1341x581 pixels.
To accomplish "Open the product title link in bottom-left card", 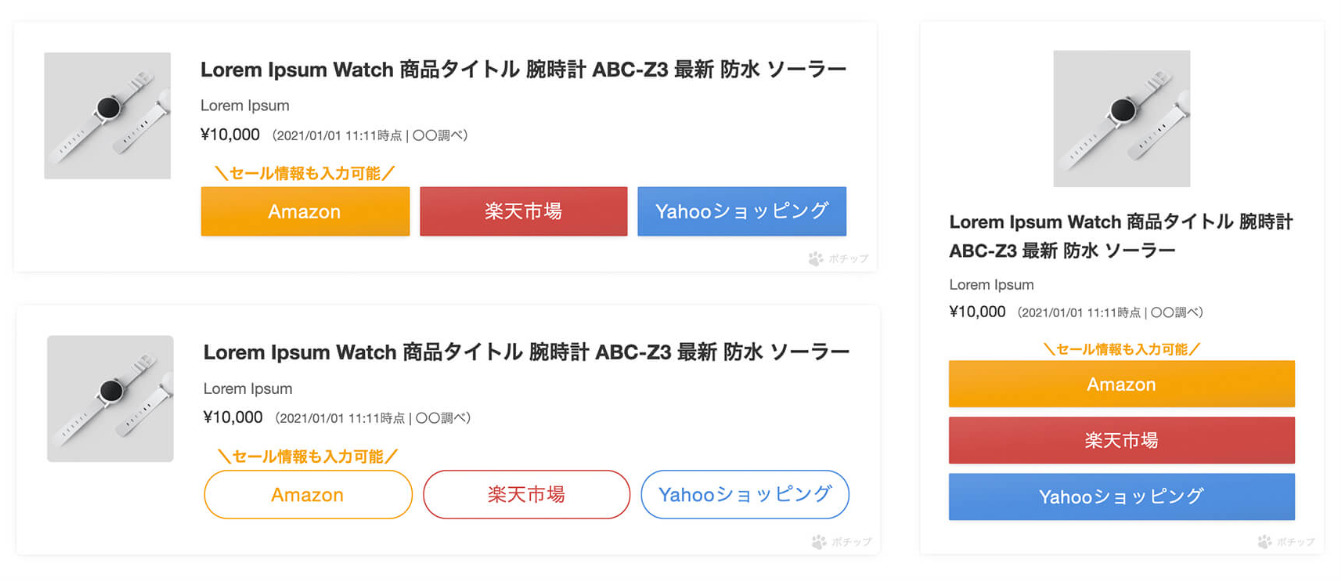I will [x=526, y=352].
